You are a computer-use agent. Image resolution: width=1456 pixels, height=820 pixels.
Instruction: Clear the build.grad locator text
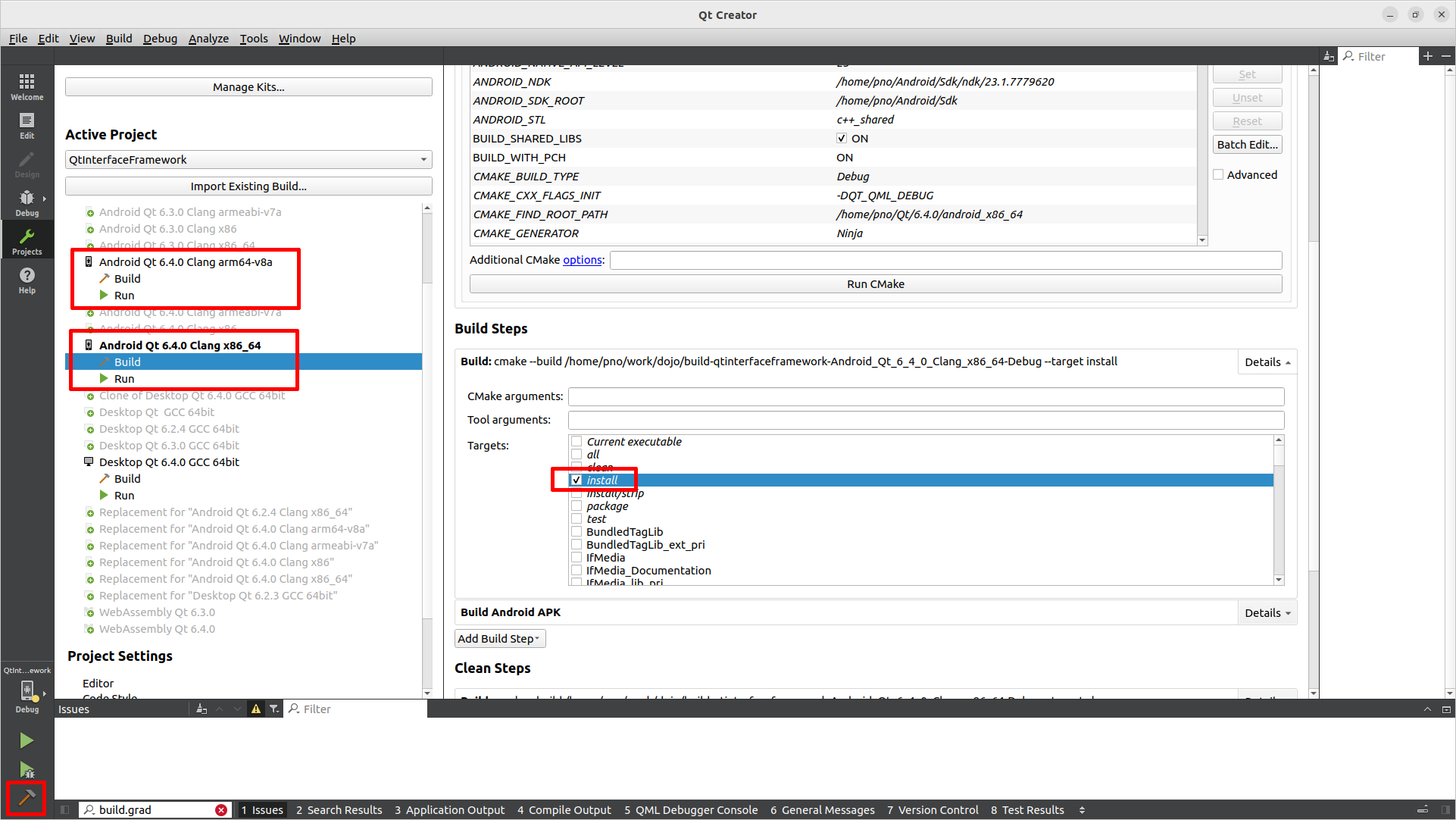click(x=221, y=810)
